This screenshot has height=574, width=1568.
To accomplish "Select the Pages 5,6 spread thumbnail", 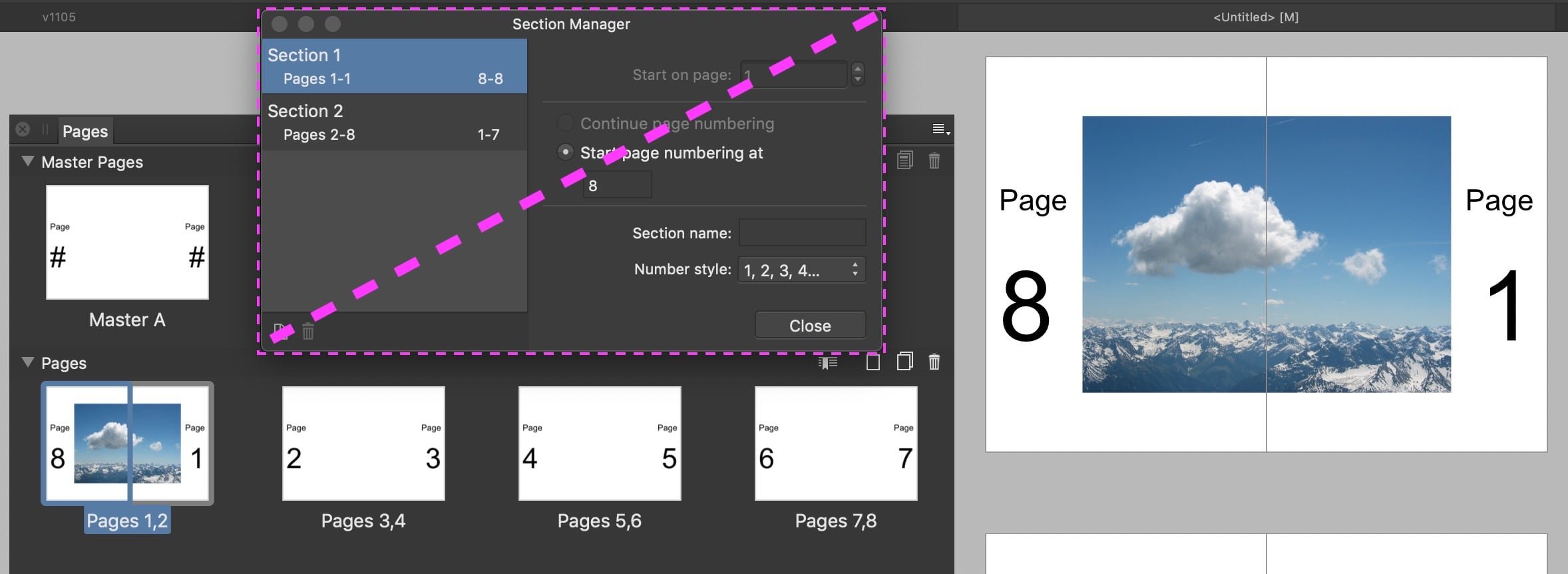I will 600,443.
